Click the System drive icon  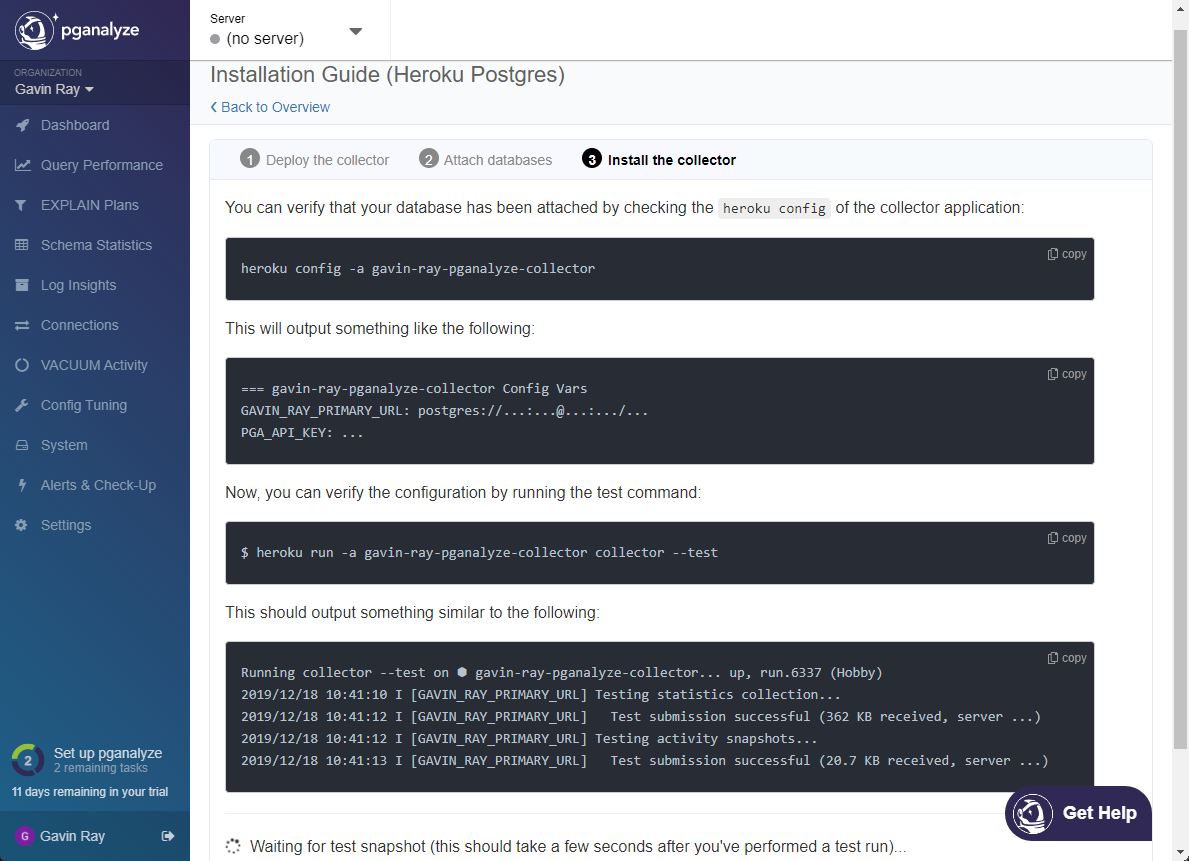click(22, 445)
